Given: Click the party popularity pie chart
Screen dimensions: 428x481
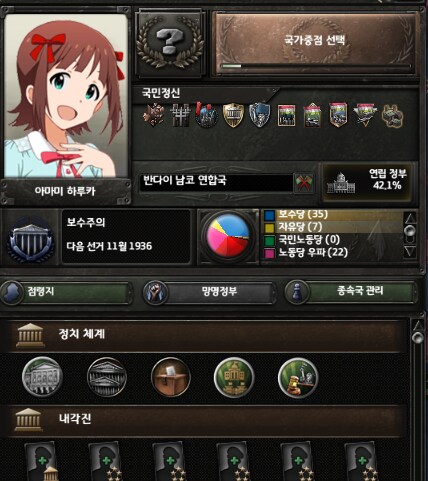Looking at the screenshot, I should [228, 237].
